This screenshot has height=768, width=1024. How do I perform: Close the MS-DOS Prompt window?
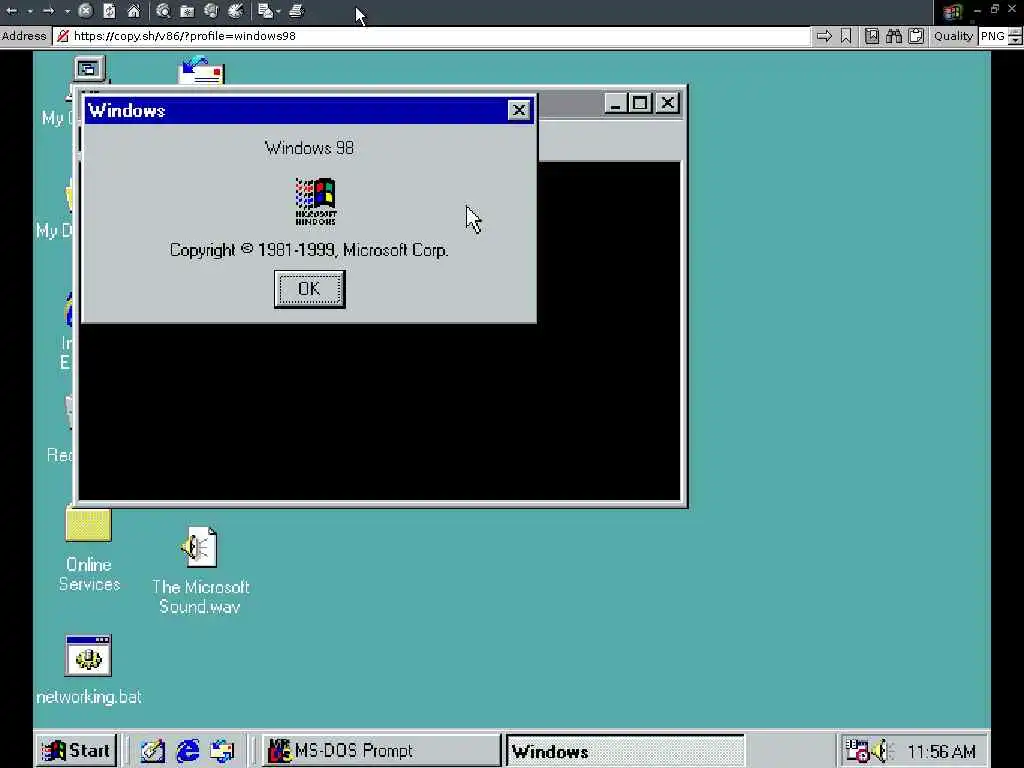click(x=667, y=103)
